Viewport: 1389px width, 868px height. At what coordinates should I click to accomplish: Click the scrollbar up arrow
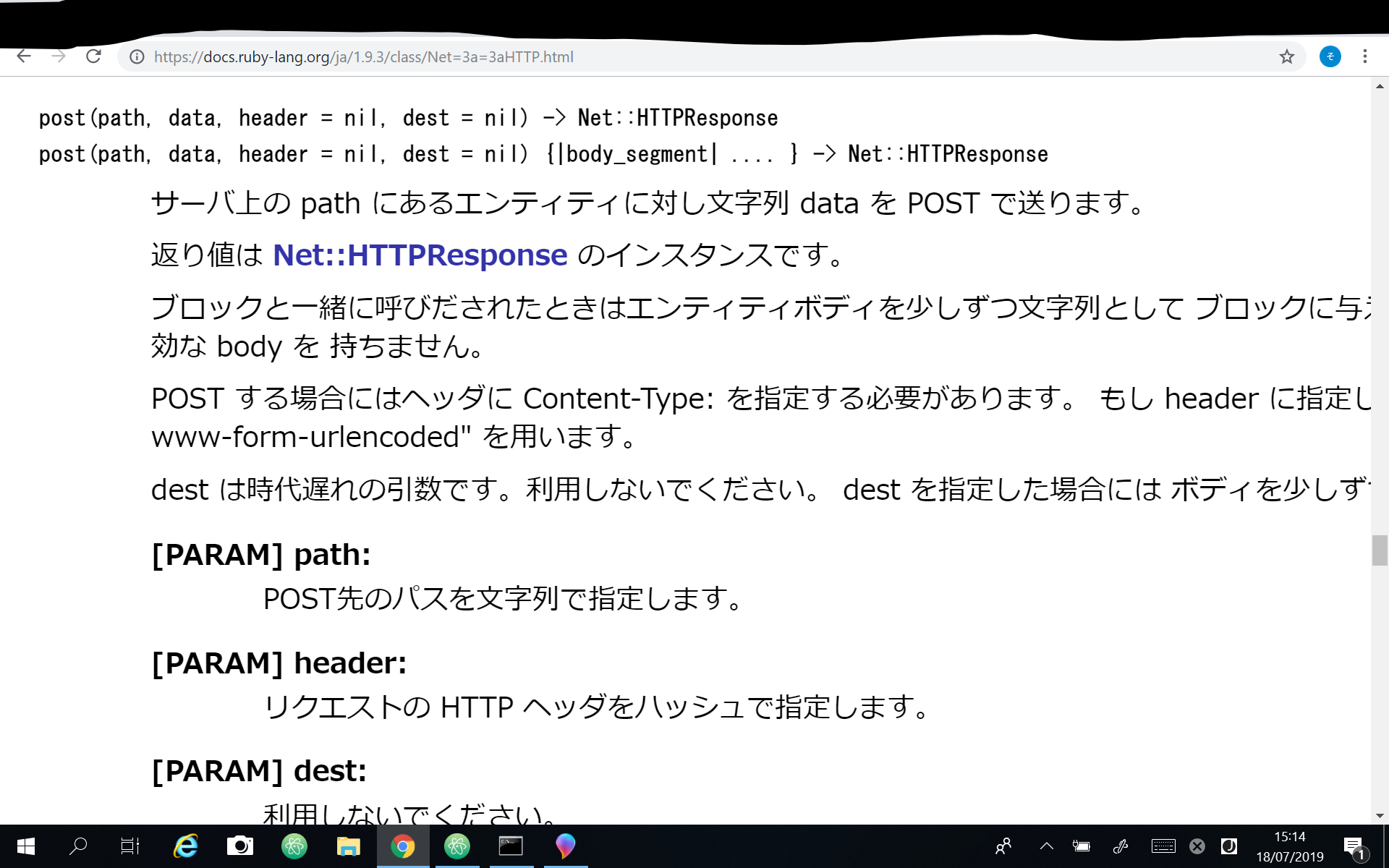pos(1380,86)
